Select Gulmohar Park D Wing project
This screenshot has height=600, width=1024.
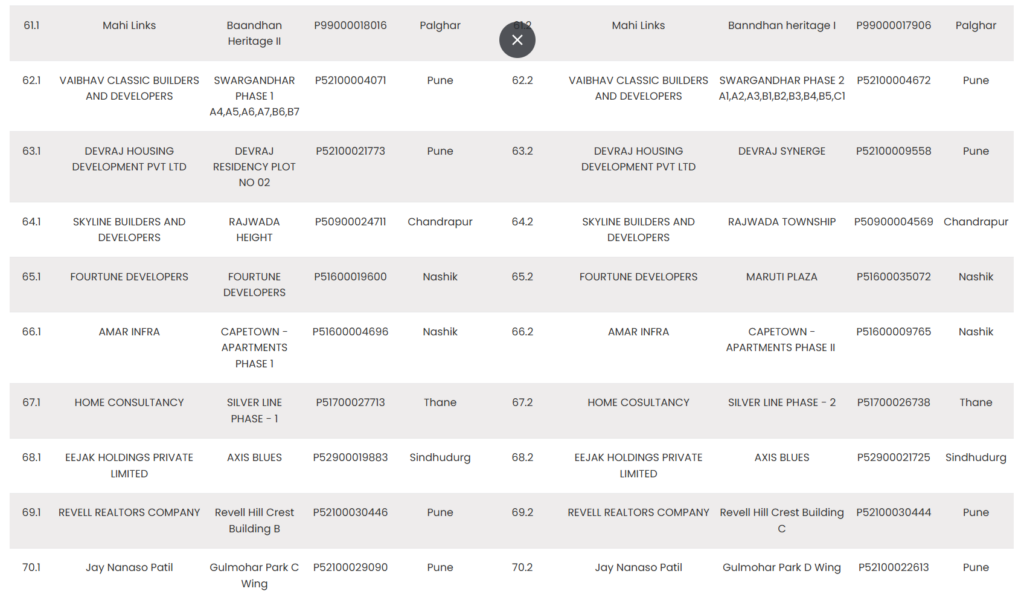(x=783, y=566)
